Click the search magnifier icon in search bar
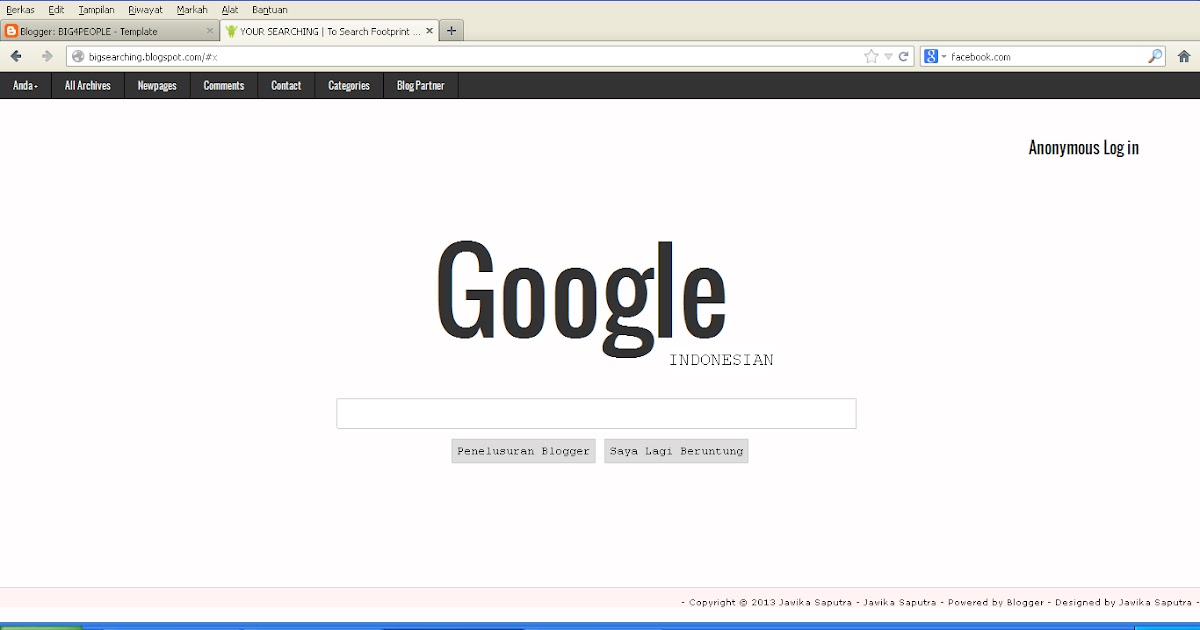Image resolution: width=1200 pixels, height=630 pixels. (x=1155, y=57)
